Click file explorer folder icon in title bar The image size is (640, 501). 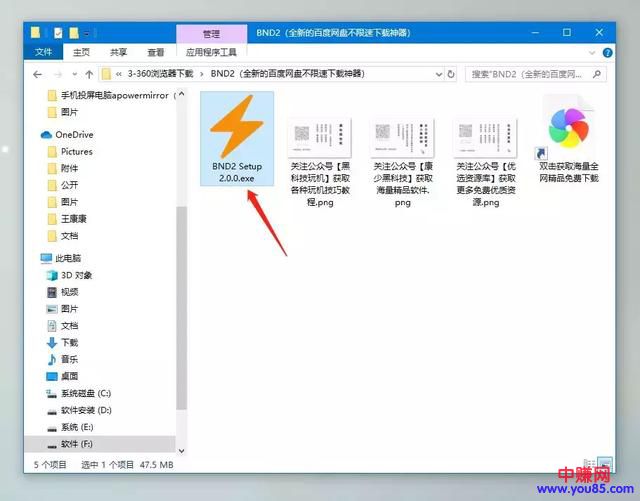click(x=36, y=33)
